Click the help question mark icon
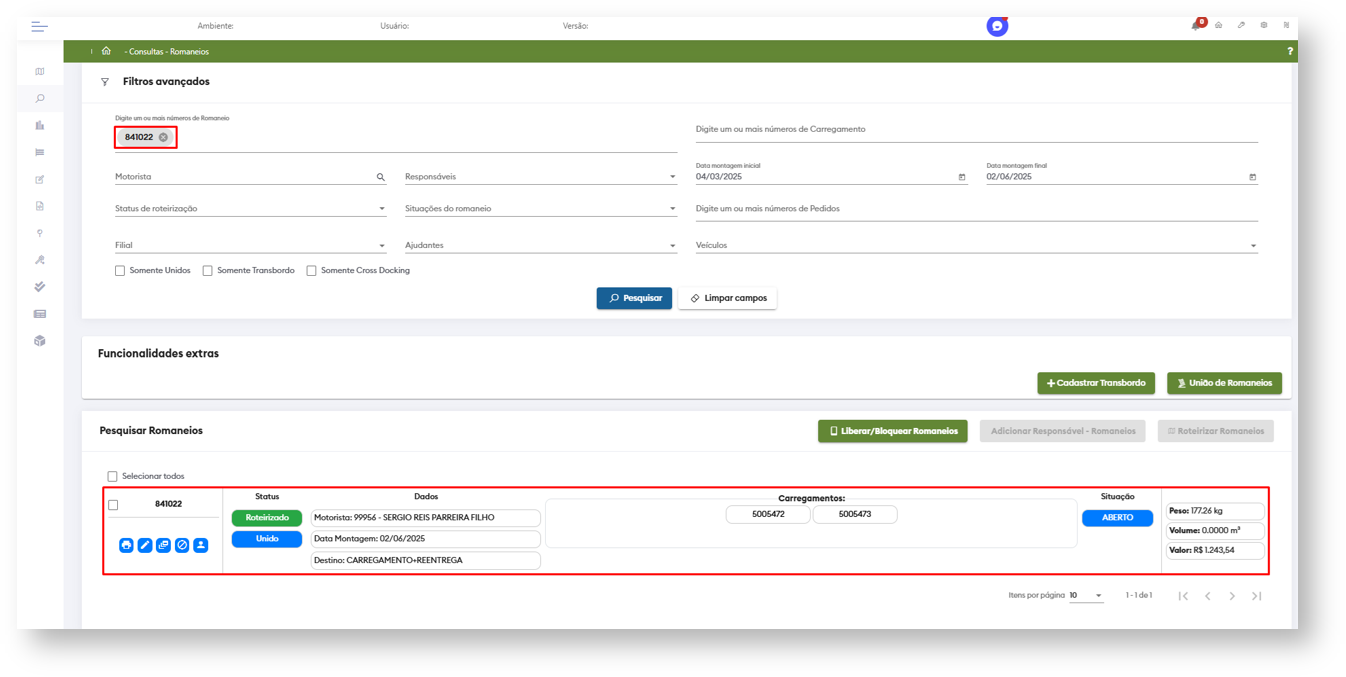The width and height of the screenshot is (1346, 677). click(x=1289, y=52)
